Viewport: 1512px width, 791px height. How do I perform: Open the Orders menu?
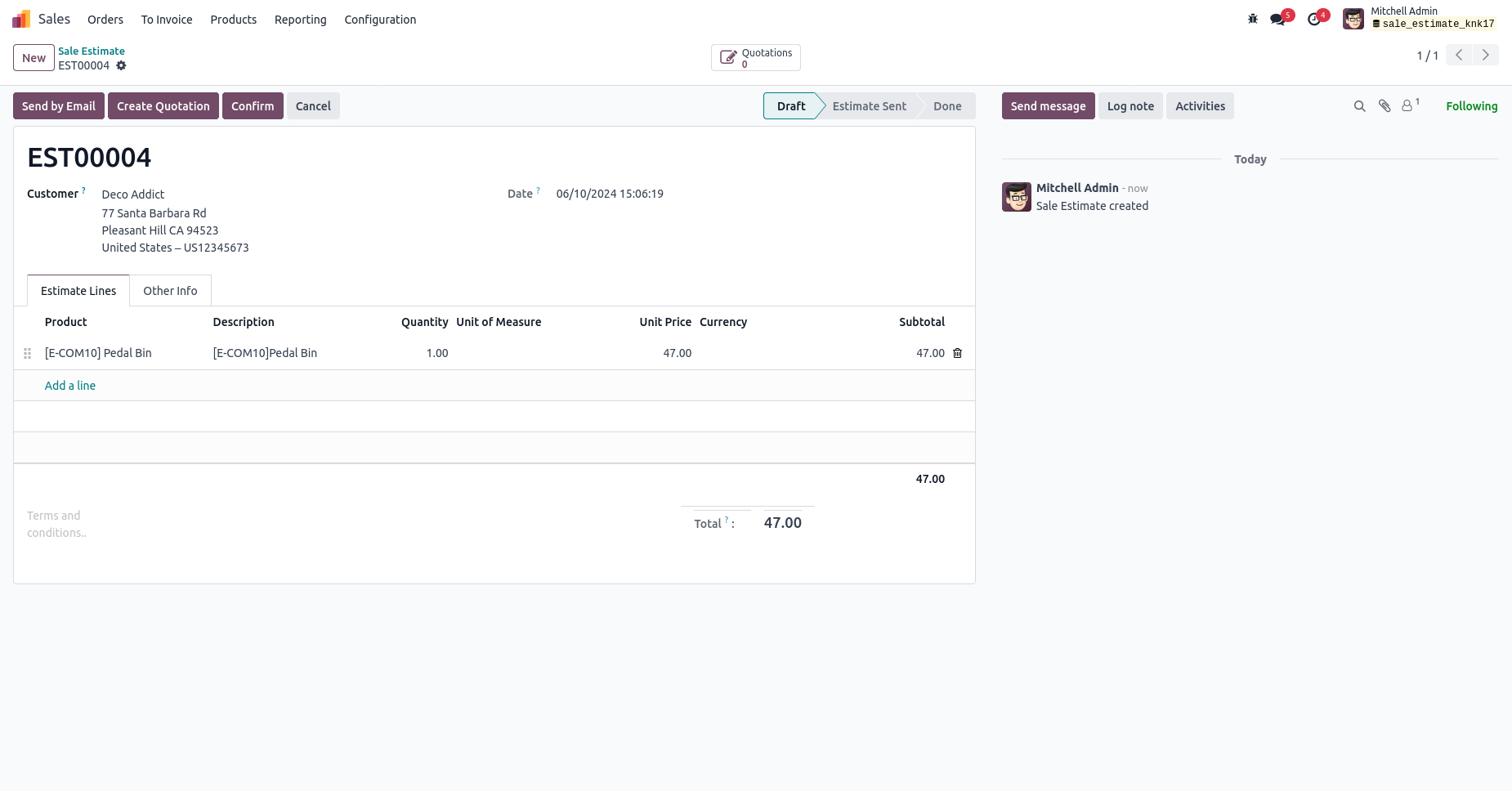[x=105, y=20]
